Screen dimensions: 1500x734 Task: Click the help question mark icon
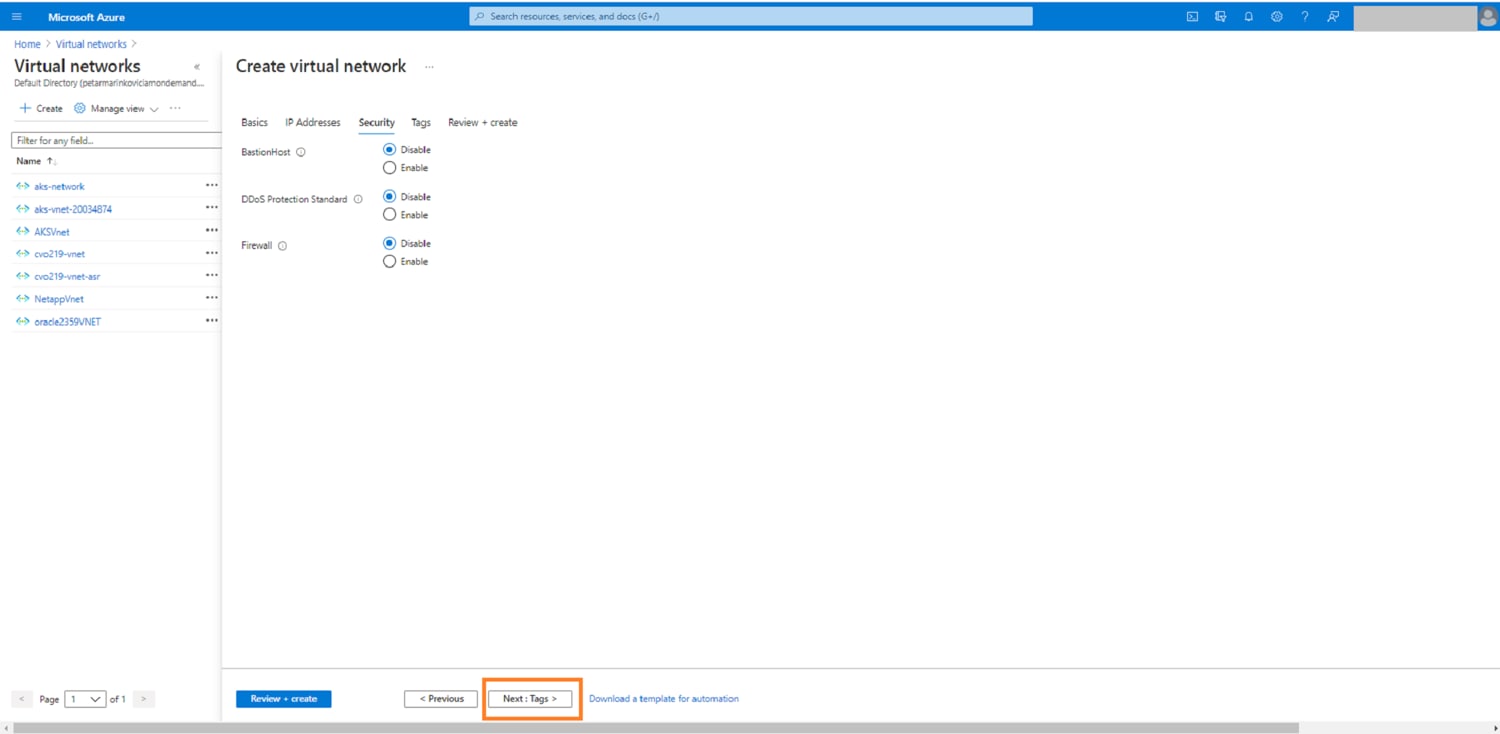click(x=1304, y=17)
